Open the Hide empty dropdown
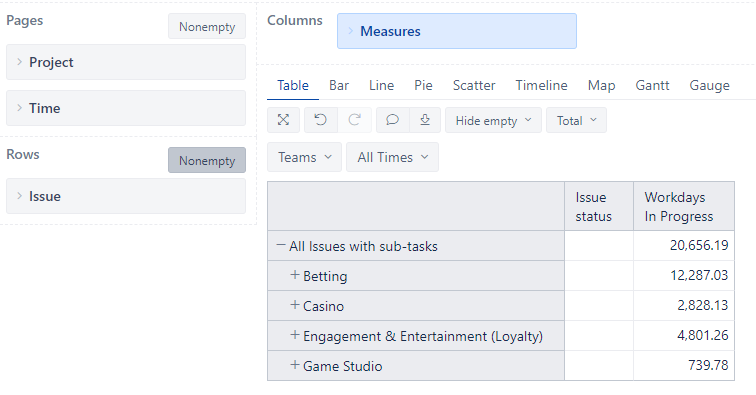 point(493,121)
